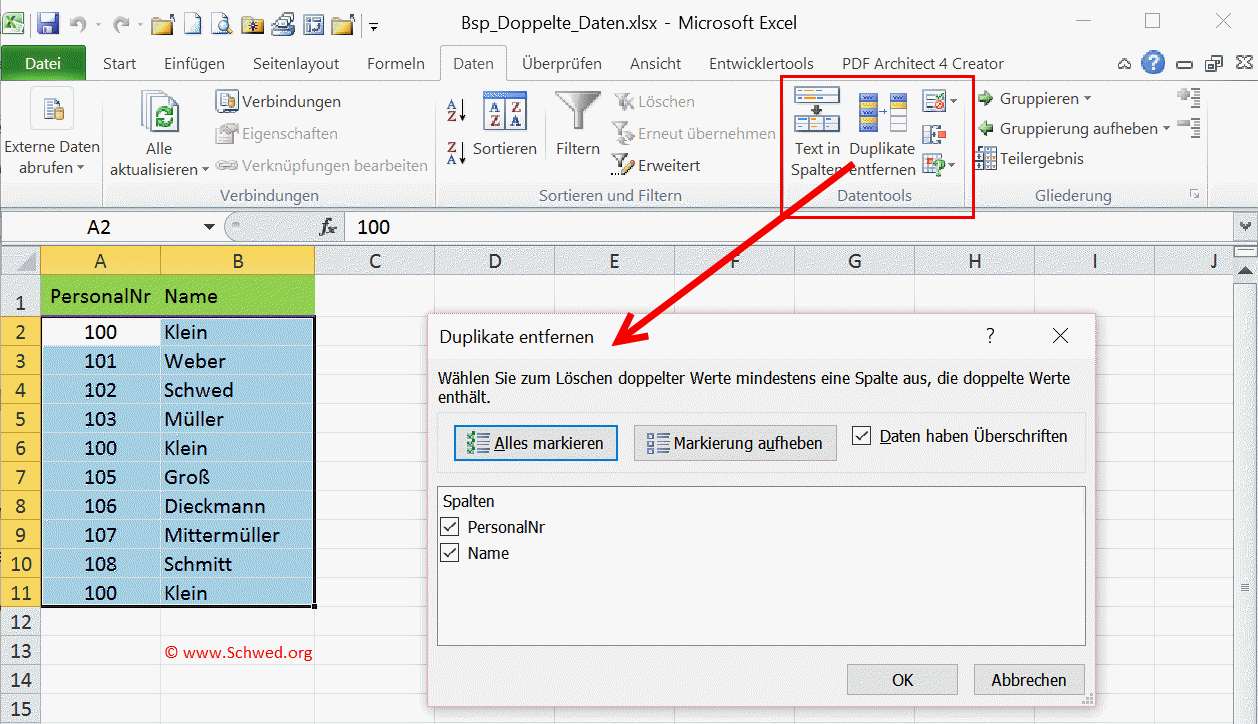Uncheck the Name column checkbox
The width and height of the screenshot is (1258, 724).
(450, 553)
